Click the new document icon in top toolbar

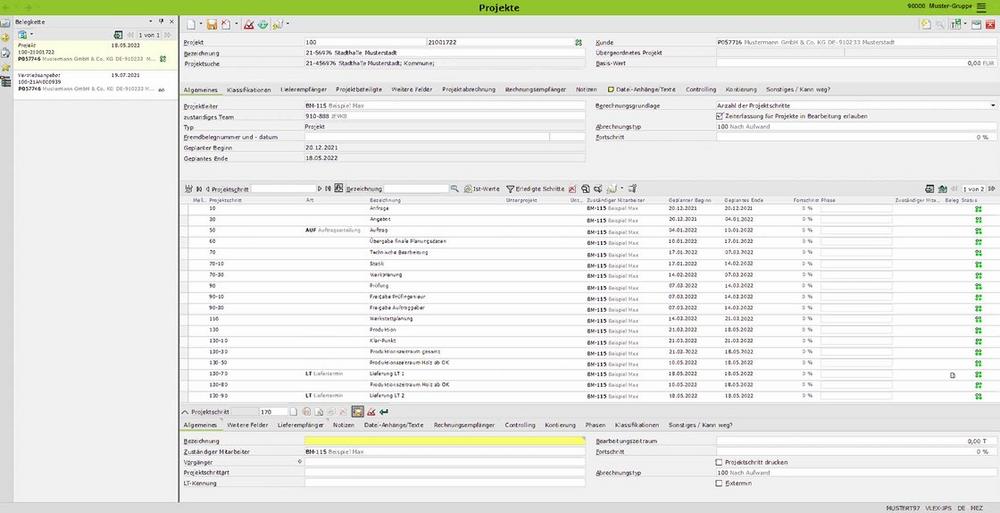pyautogui.click(x=190, y=24)
